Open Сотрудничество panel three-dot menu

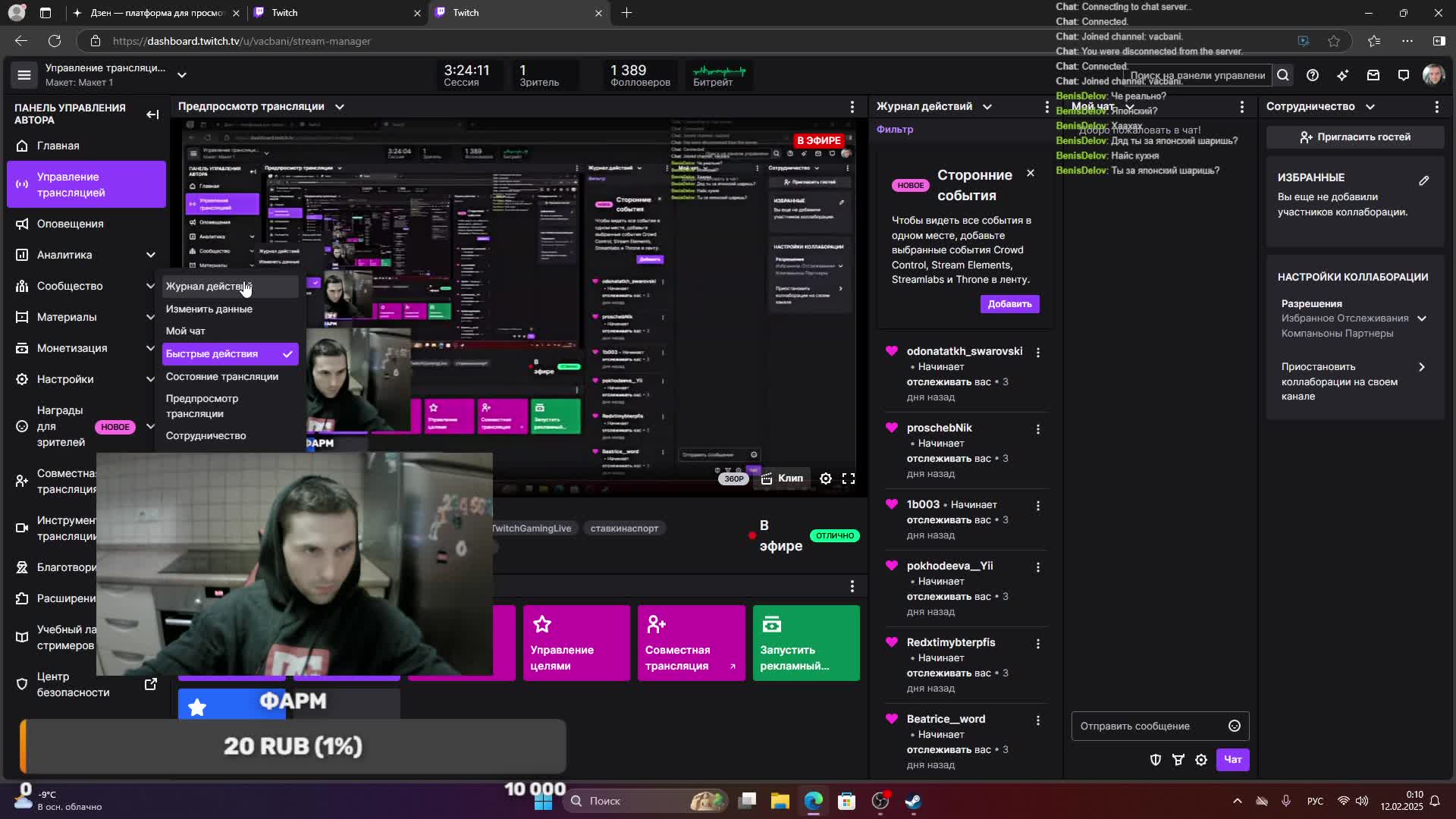(1437, 107)
